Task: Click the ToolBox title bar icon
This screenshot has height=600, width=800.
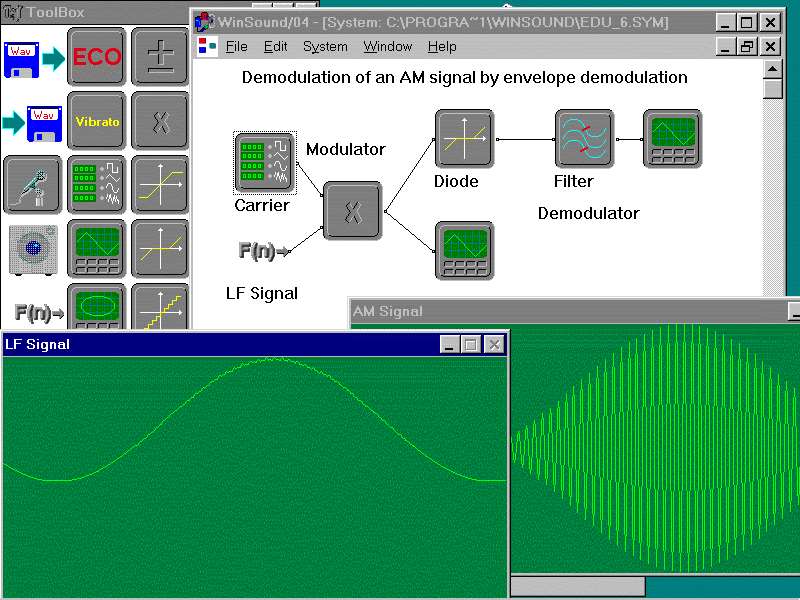Action: [12, 12]
